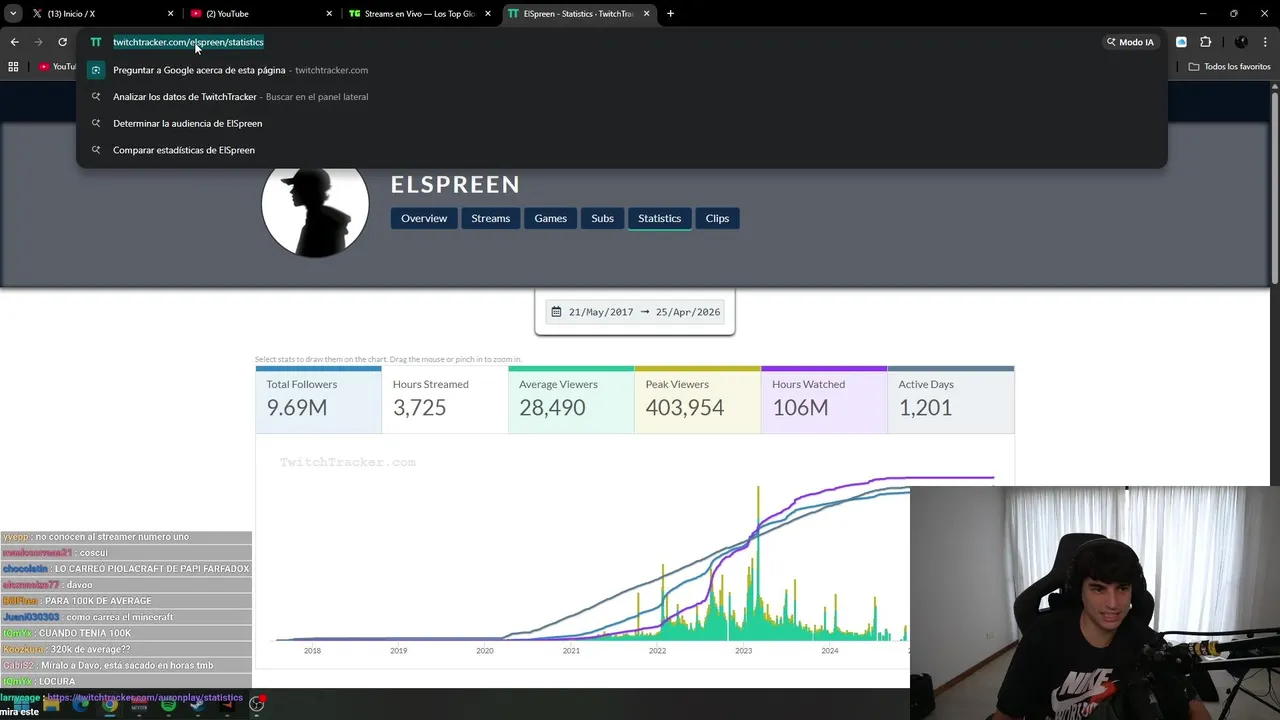Screen dimensions: 1280x720
Task: Close the YouTube browser tab
Action: click(x=329, y=14)
